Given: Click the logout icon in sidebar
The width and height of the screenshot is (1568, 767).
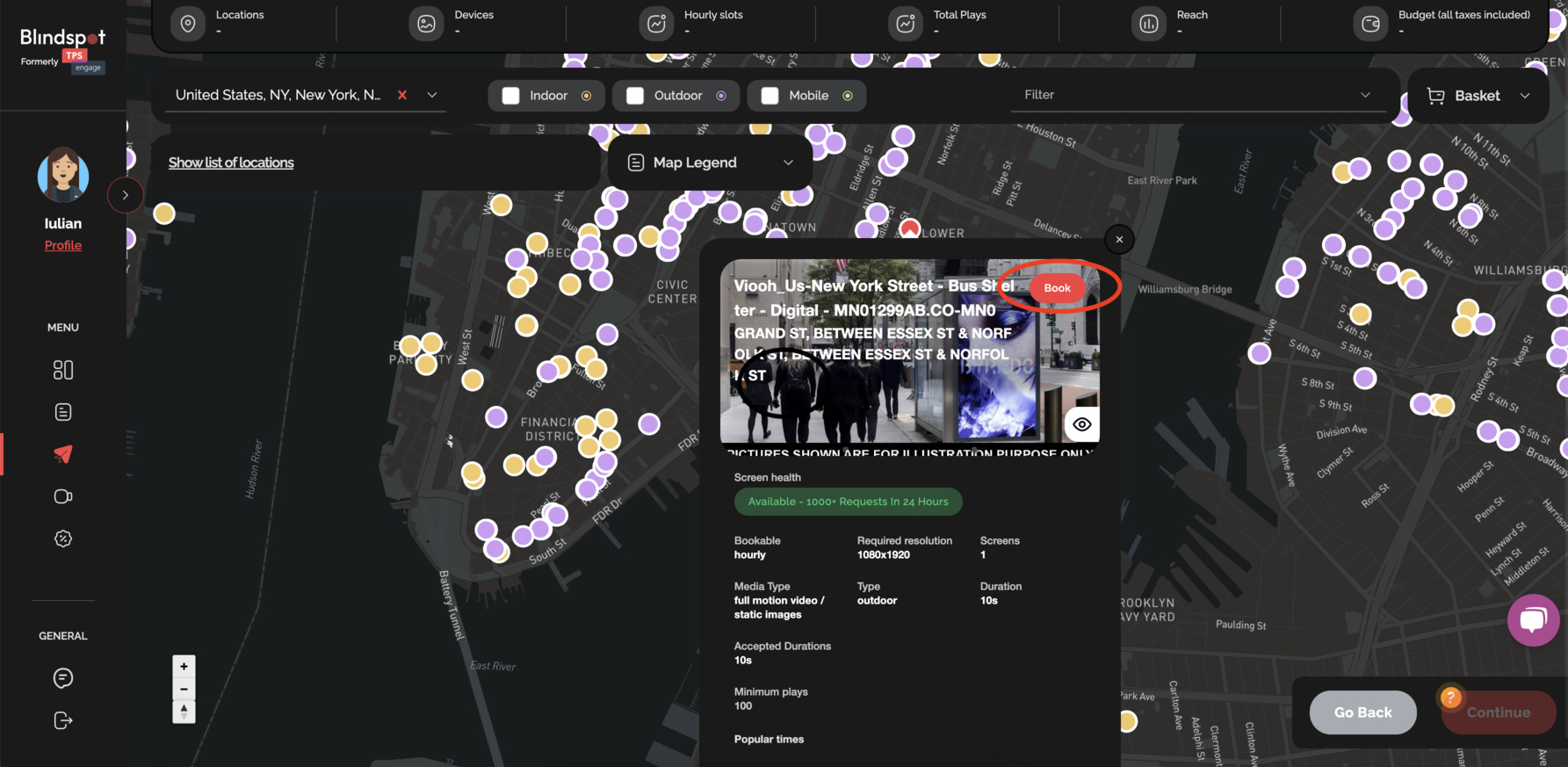Looking at the screenshot, I should 62,720.
